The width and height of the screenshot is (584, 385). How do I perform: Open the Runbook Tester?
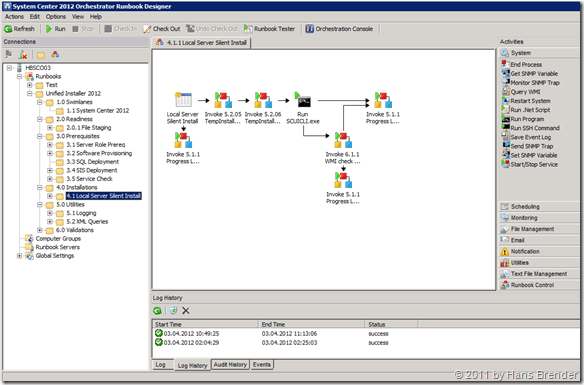269,29
